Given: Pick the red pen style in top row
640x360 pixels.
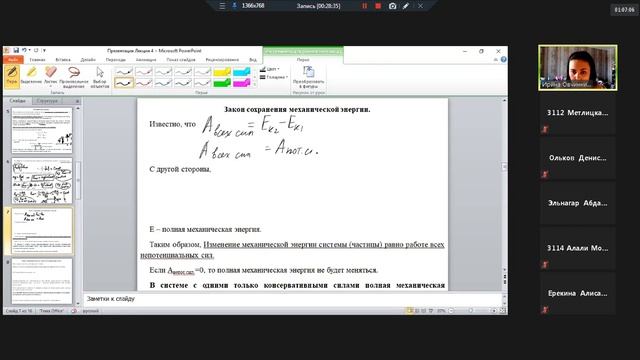Looking at the screenshot, I should click(x=143, y=72).
